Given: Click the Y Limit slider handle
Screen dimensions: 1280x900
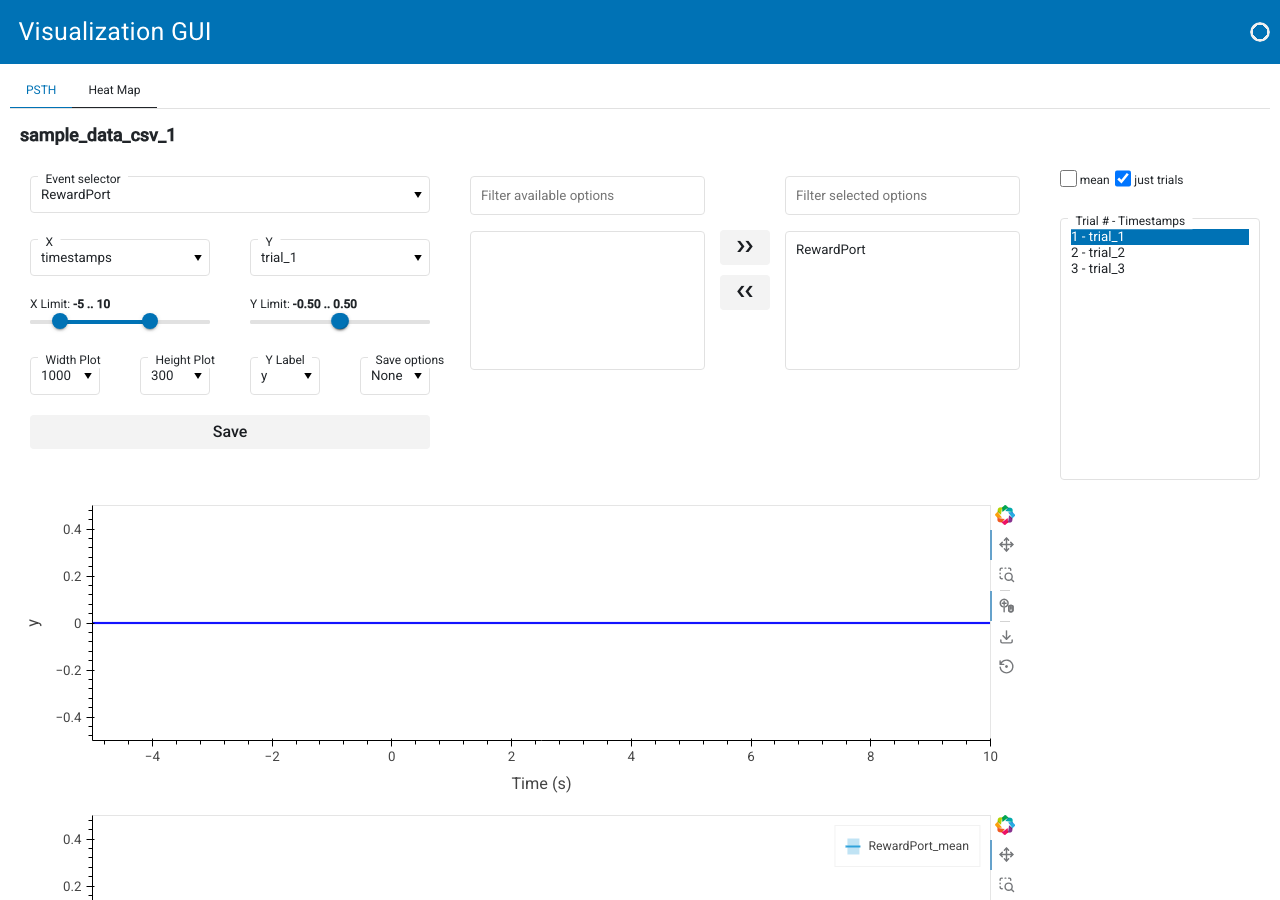Looking at the screenshot, I should 340,321.
